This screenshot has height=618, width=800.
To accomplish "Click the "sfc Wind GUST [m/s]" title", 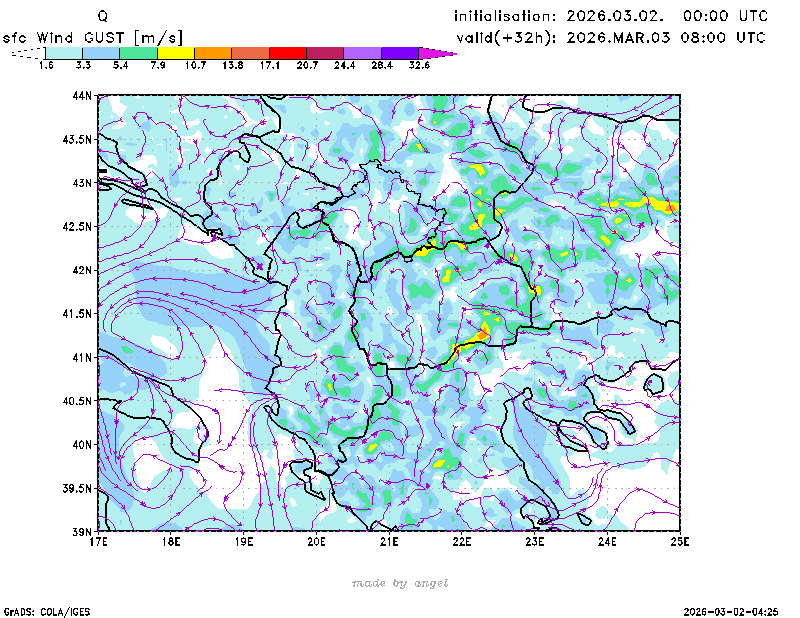I will (x=92, y=37).
